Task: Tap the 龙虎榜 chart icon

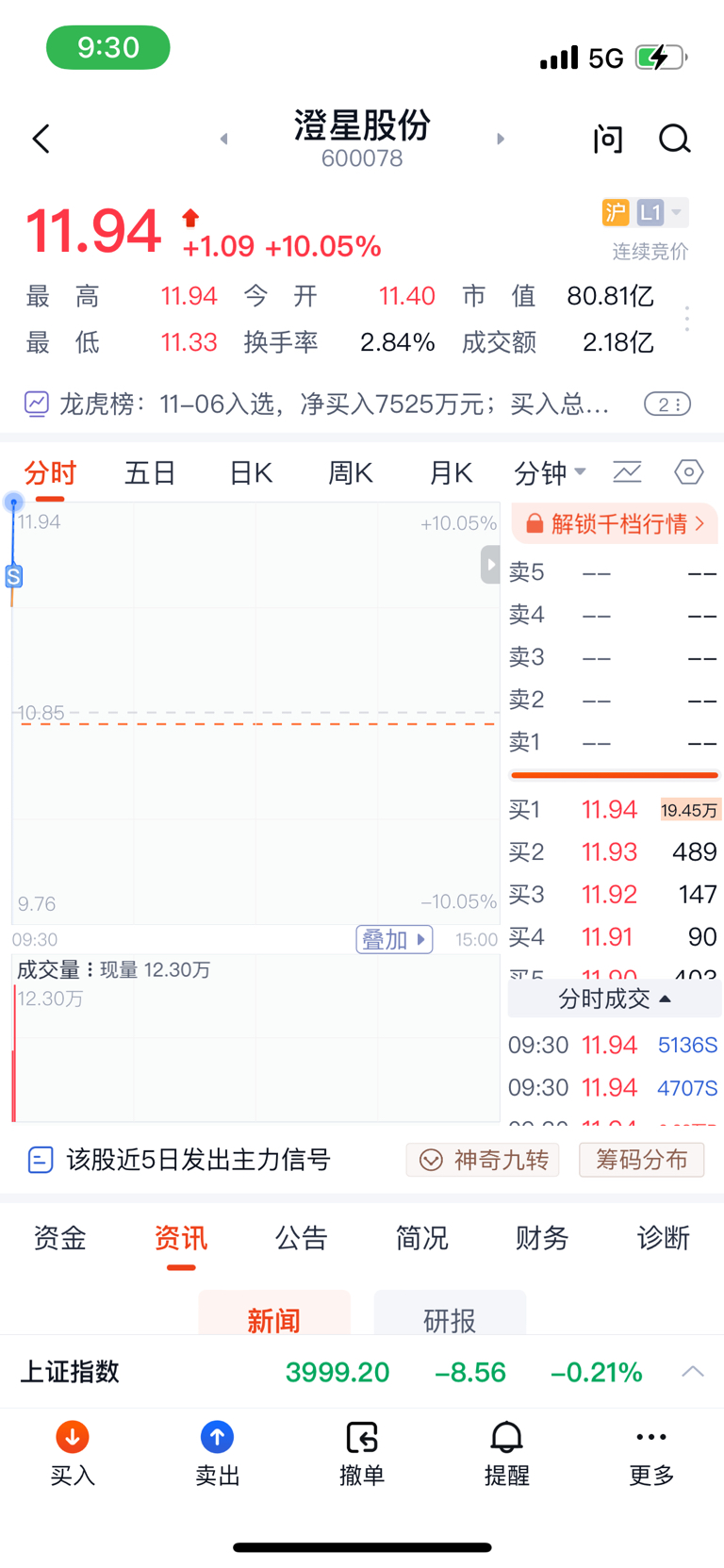Action: tap(36, 404)
